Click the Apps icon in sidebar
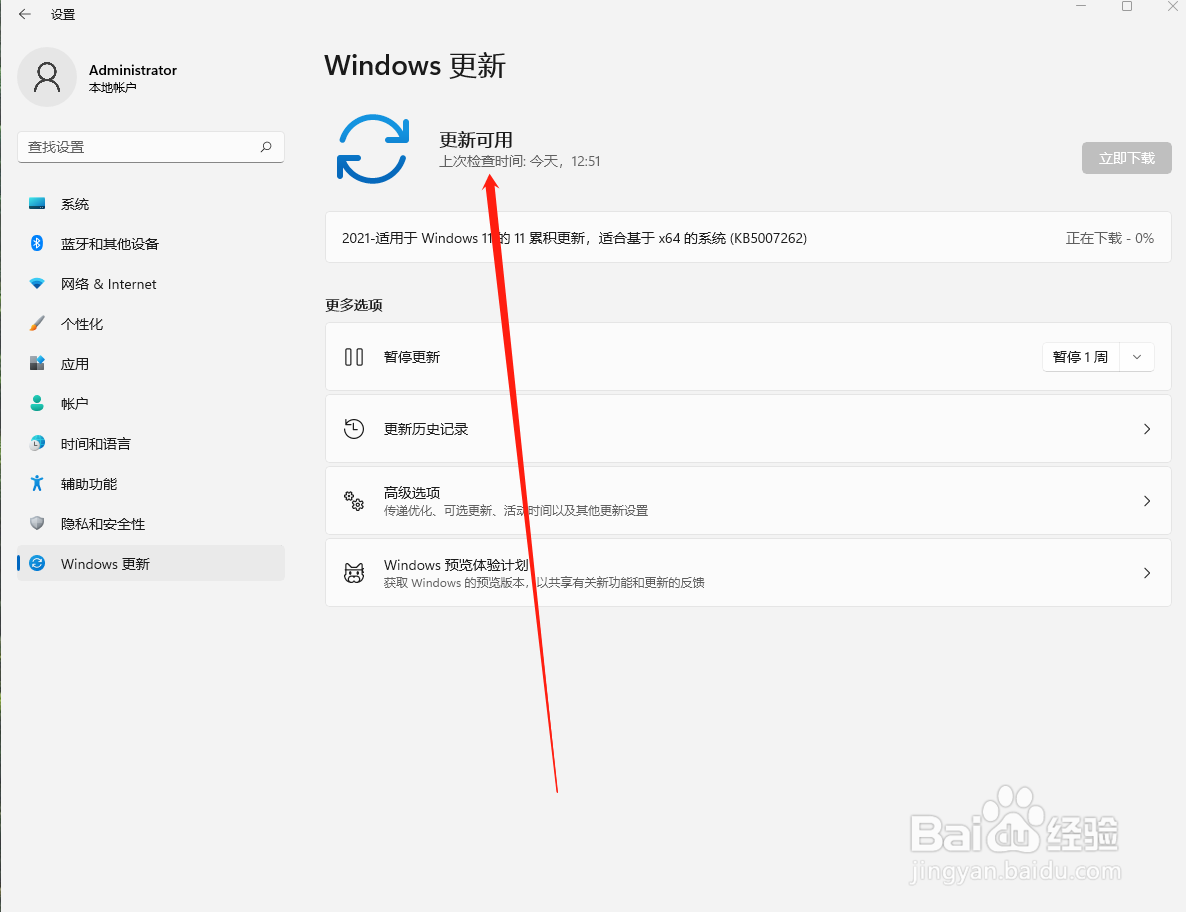 pyautogui.click(x=37, y=364)
